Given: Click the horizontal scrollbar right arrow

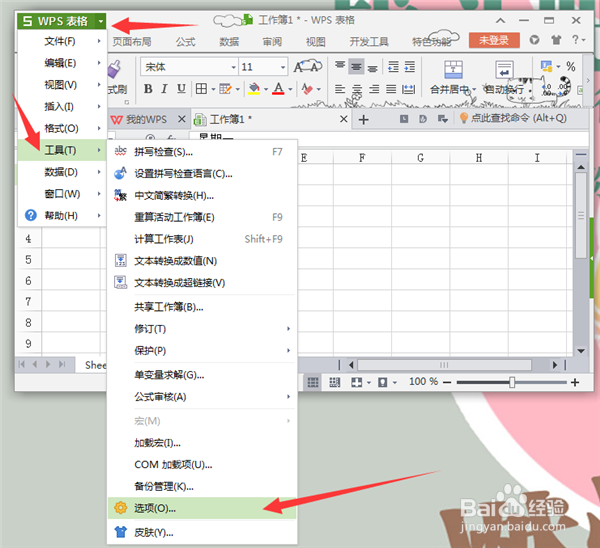Looking at the screenshot, I should (x=555, y=365).
